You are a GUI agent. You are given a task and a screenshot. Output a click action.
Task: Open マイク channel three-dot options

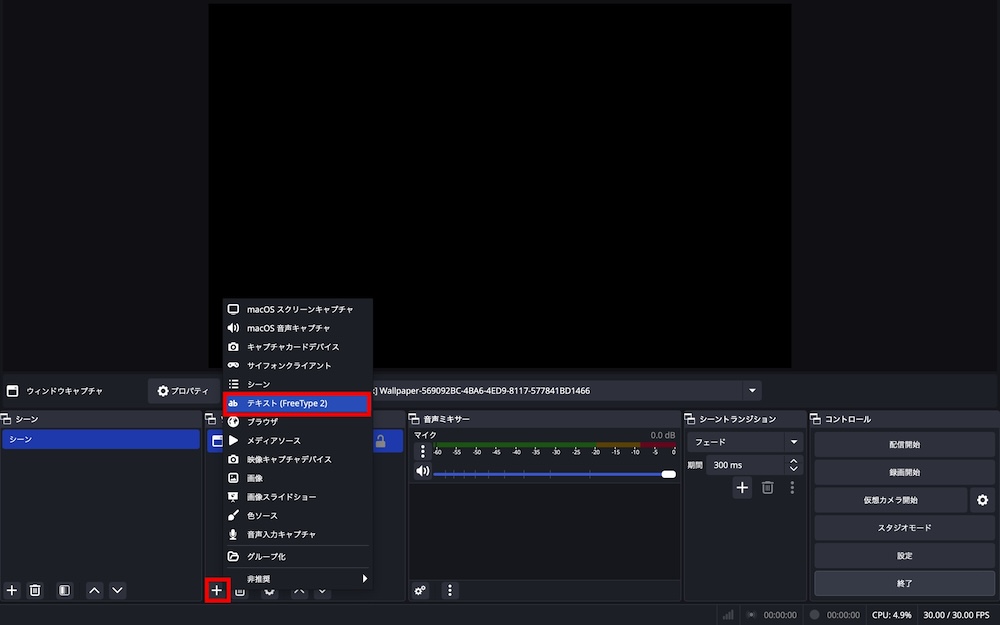[422, 452]
